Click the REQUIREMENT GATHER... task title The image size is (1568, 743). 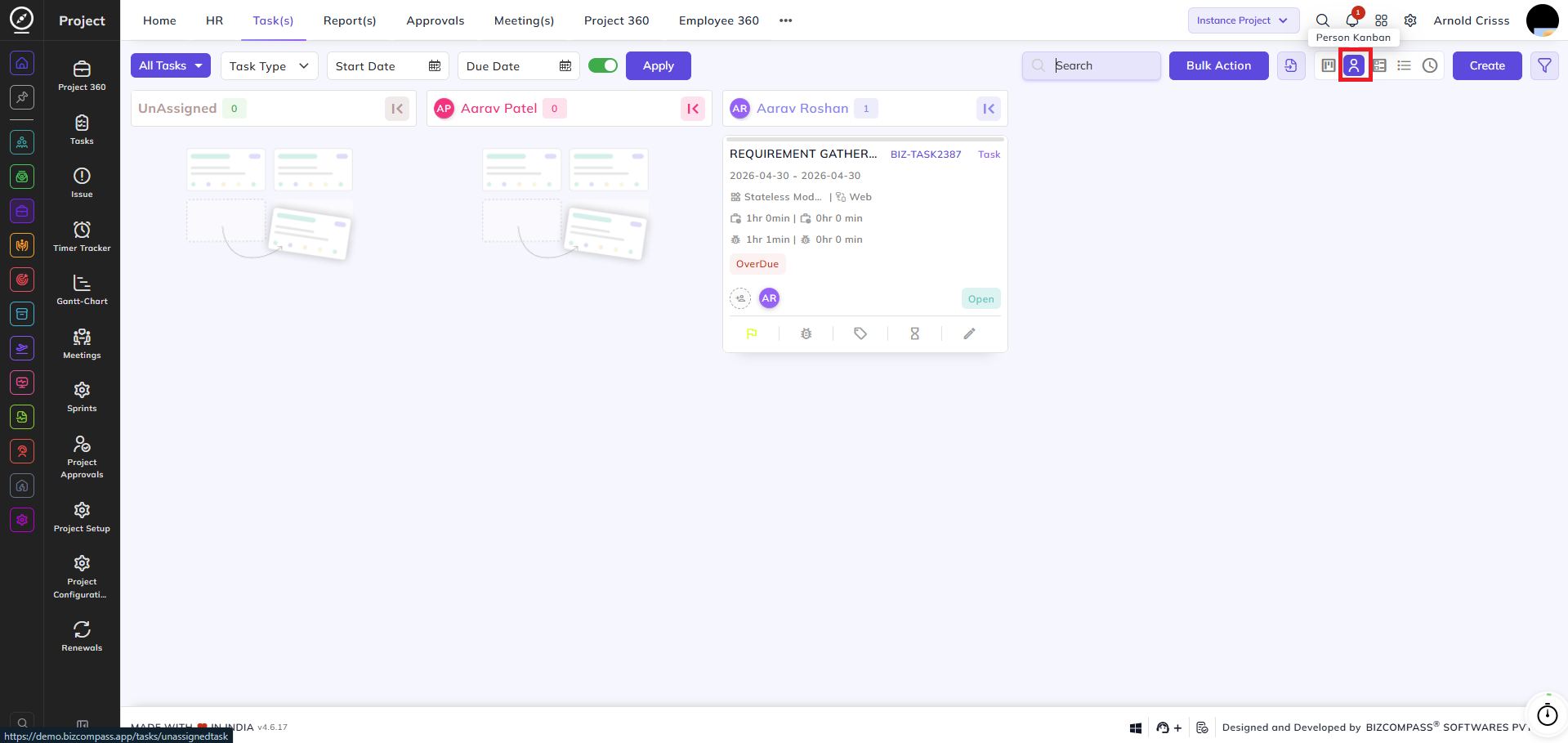pyautogui.click(x=803, y=154)
